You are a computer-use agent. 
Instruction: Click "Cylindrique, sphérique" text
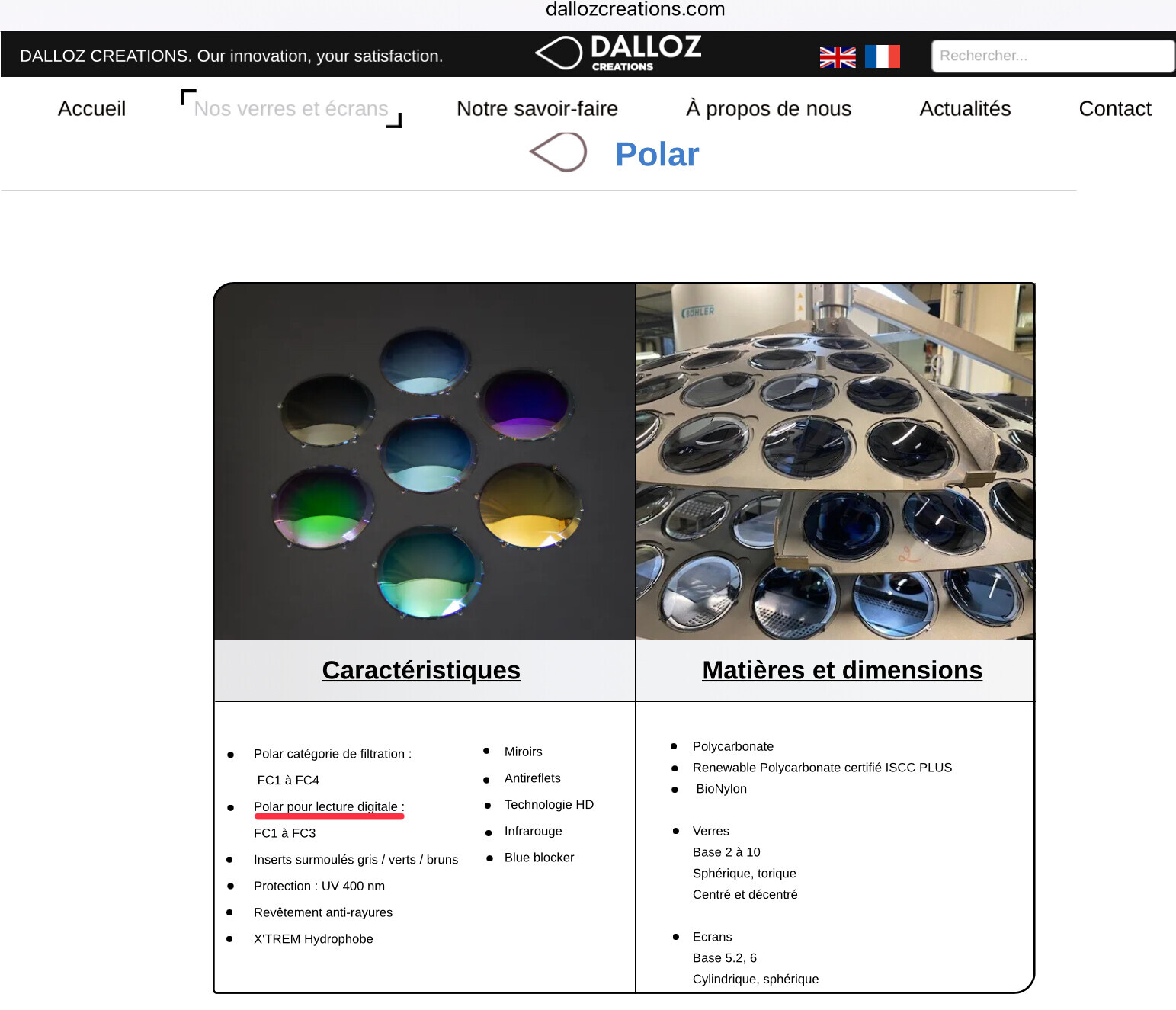[756, 980]
